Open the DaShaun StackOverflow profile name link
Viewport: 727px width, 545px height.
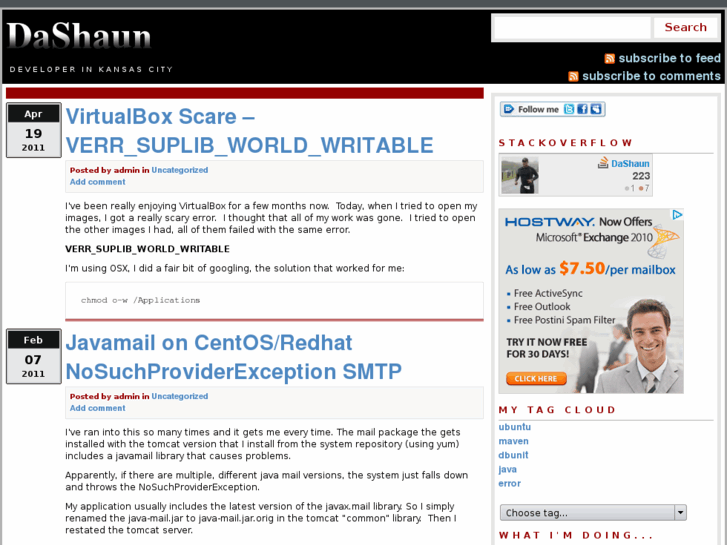click(630, 164)
